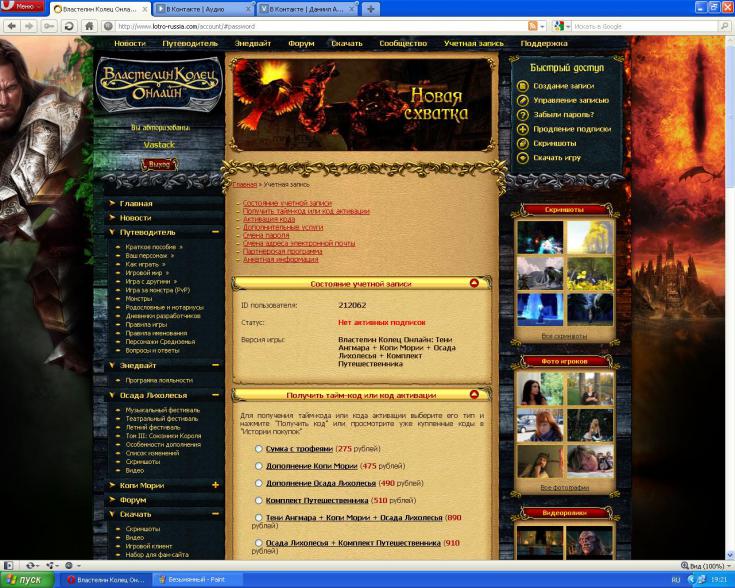Open Игровой клиент sidebar item
The height and width of the screenshot is (588, 735).
point(149,546)
